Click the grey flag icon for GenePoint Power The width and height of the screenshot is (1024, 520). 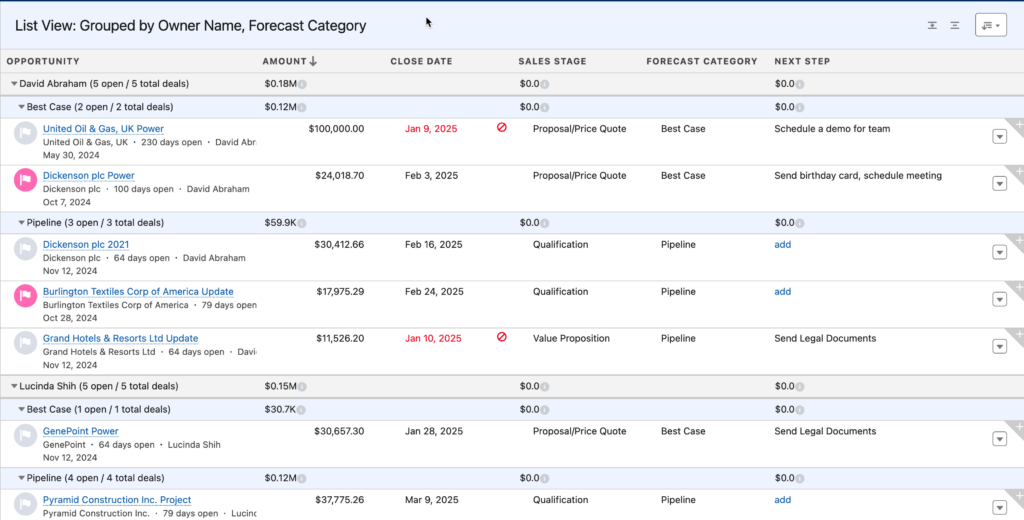click(25, 435)
